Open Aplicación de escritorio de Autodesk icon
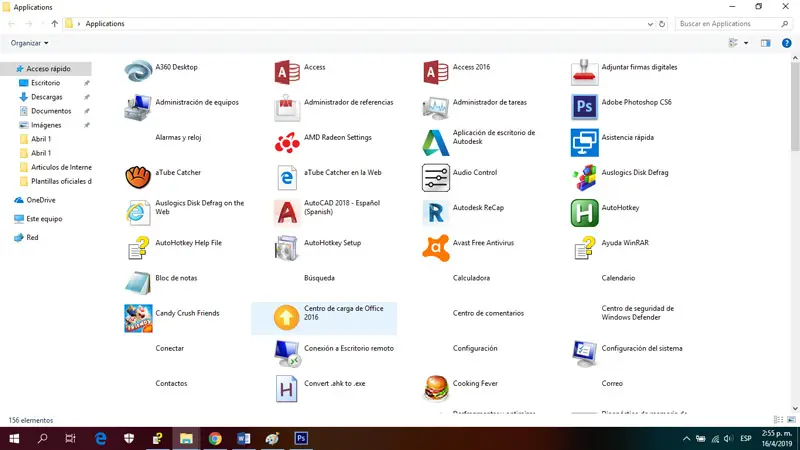 click(435, 142)
